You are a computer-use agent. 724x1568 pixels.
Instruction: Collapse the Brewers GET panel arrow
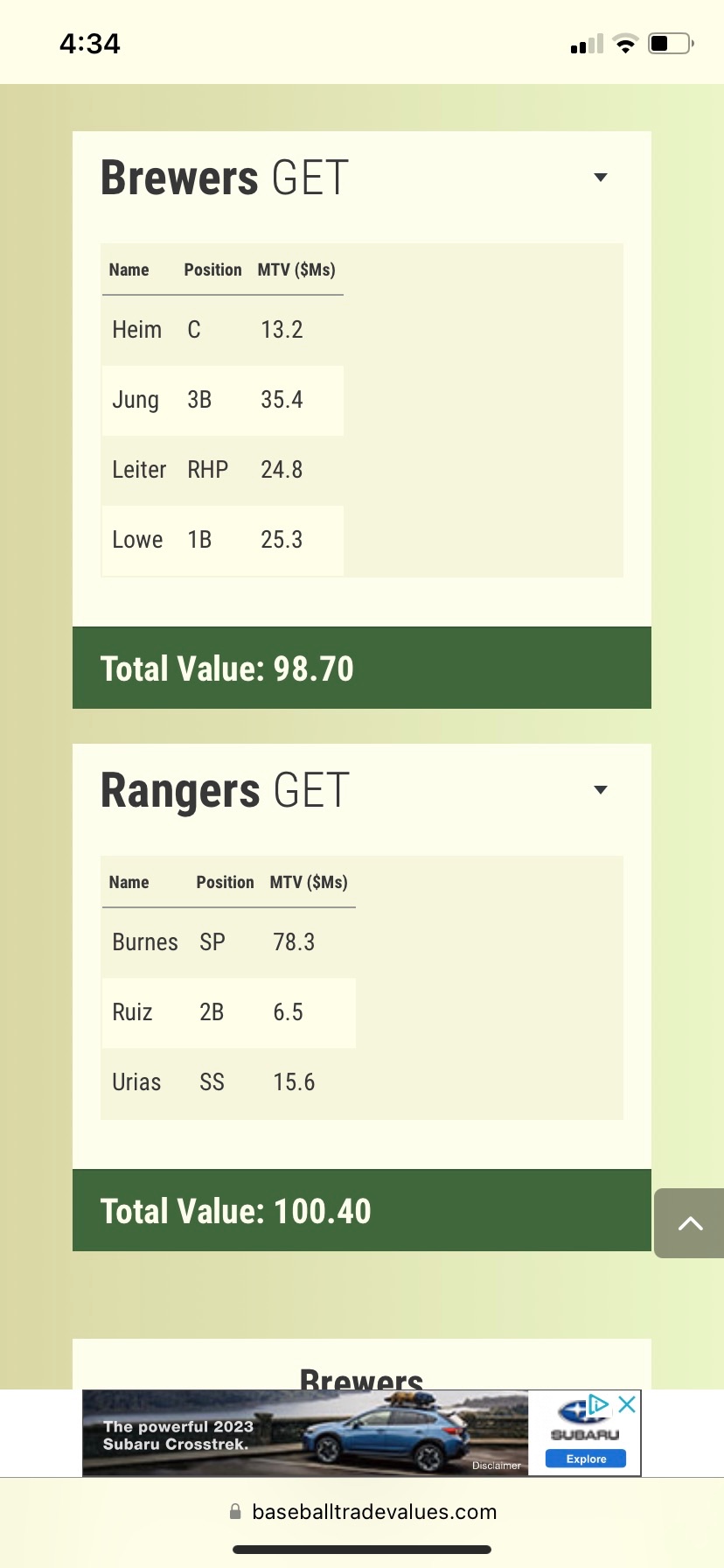coord(601,178)
